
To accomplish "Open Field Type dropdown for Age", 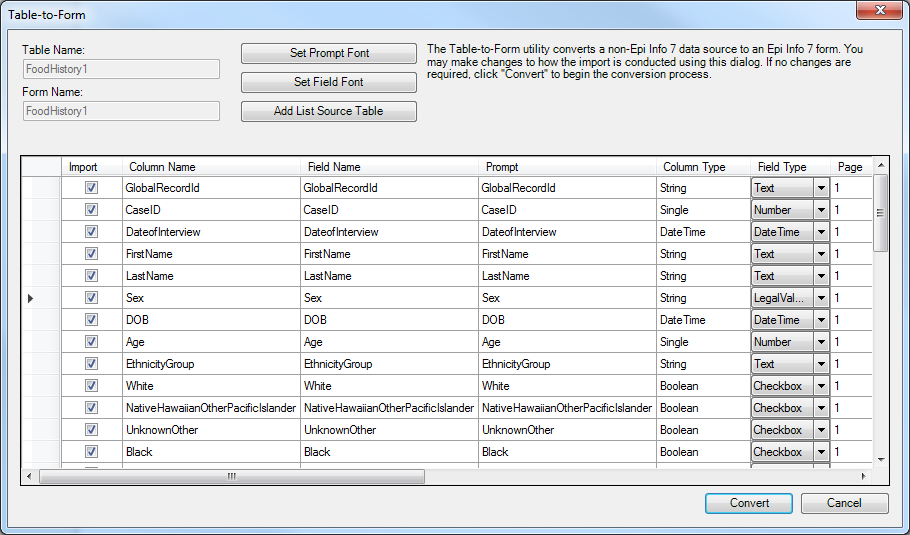I will click(821, 342).
